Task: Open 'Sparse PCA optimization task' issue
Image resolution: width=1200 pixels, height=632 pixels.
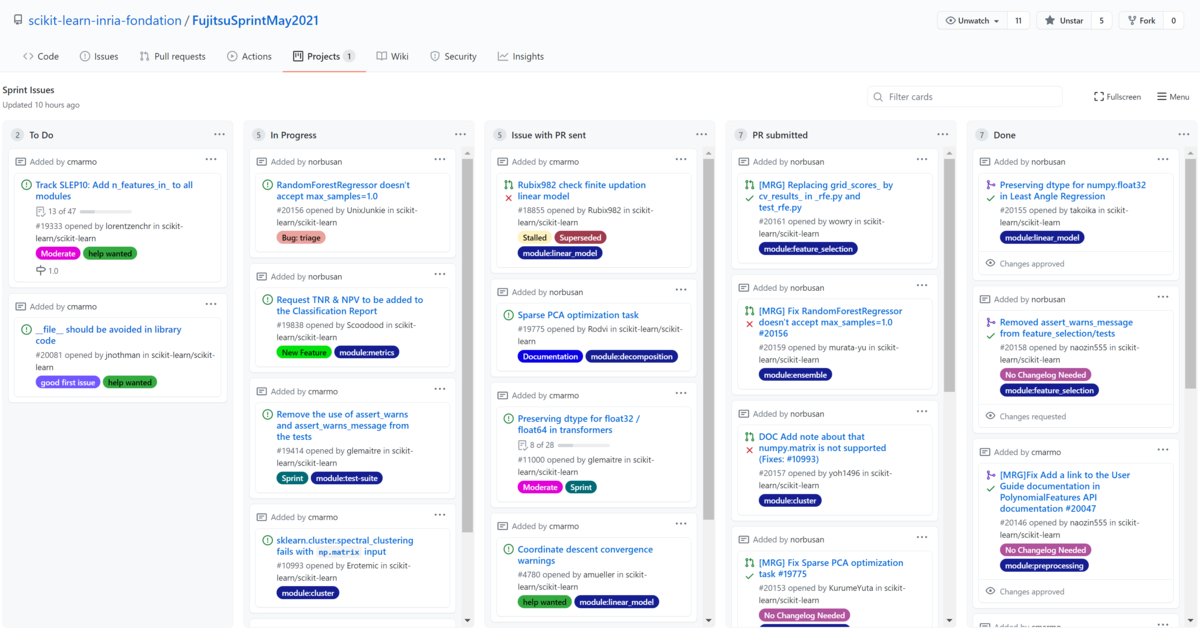Action: pyautogui.click(x=578, y=315)
